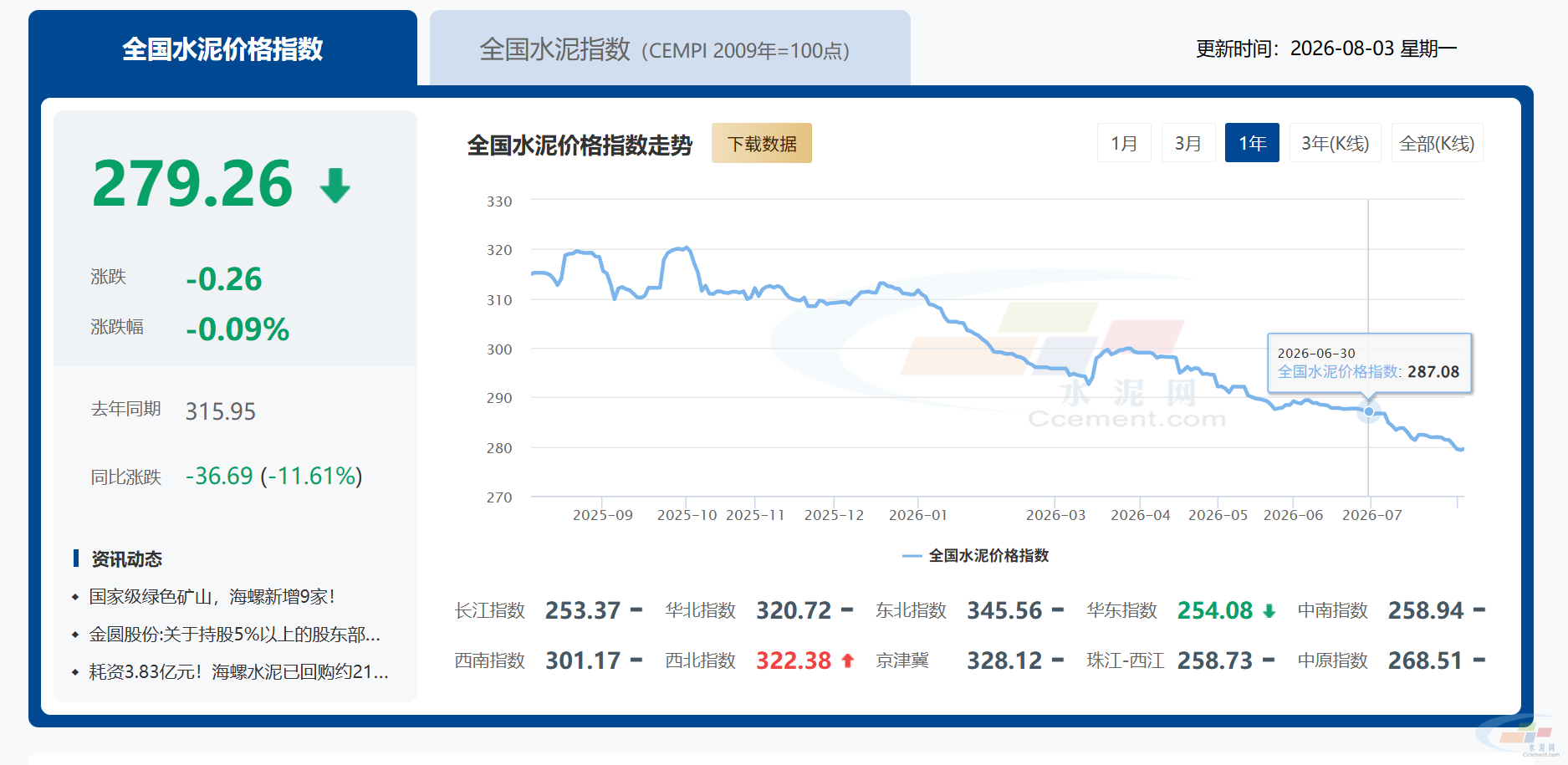Click the green down arrow next to 254.08
The height and width of the screenshot is (765, 1568).
pos(1269,611)
